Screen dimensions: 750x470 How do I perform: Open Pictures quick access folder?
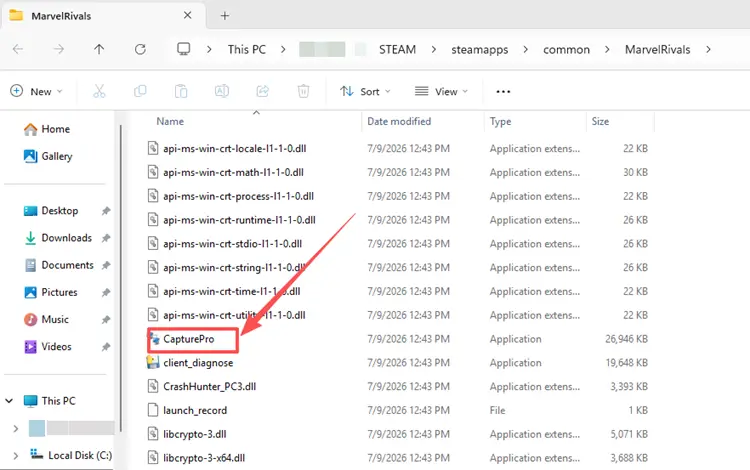click(50, 292)
